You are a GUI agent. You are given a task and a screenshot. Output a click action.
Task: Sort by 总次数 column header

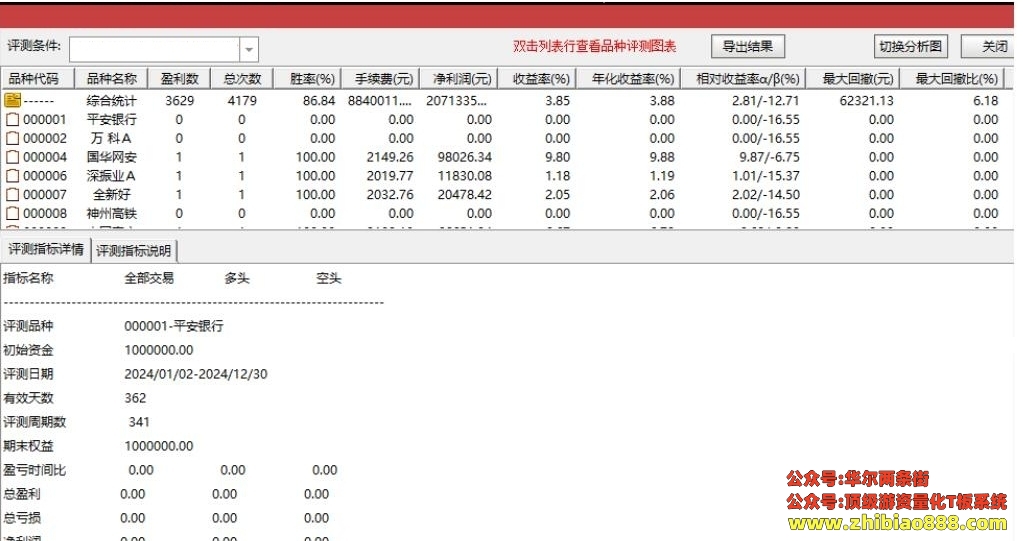click(242, 78)
